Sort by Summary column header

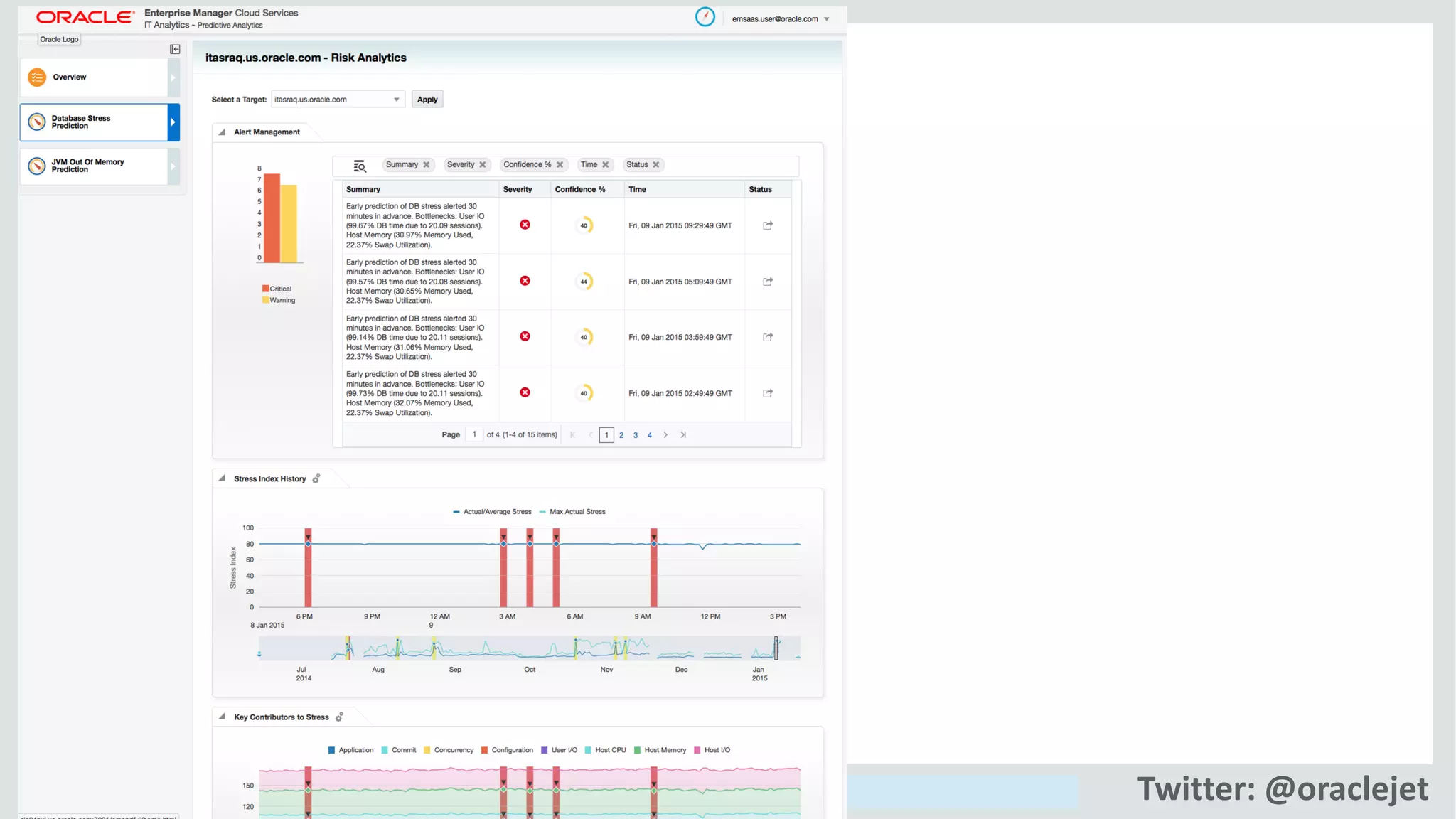tap(420, 189)
